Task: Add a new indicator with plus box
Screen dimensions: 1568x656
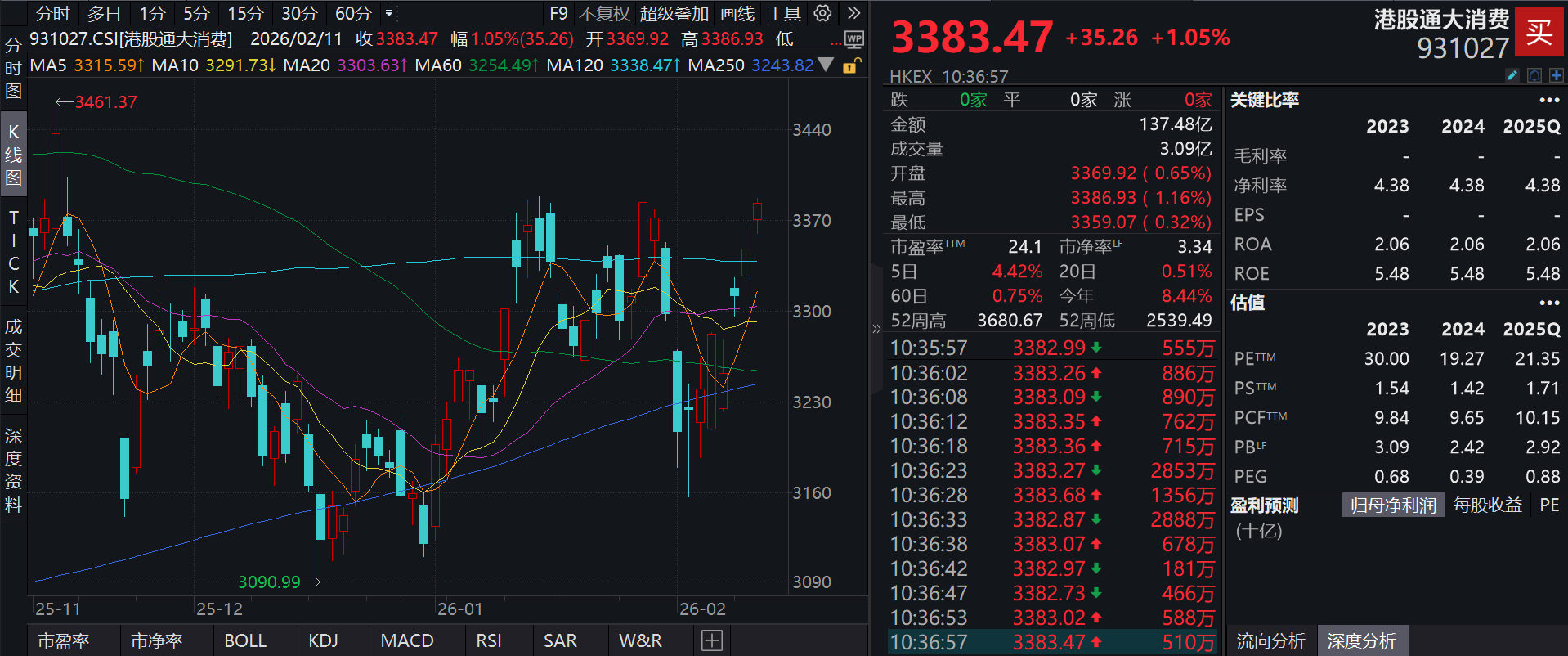Action: pyautogui.click(x=711, y=640)
